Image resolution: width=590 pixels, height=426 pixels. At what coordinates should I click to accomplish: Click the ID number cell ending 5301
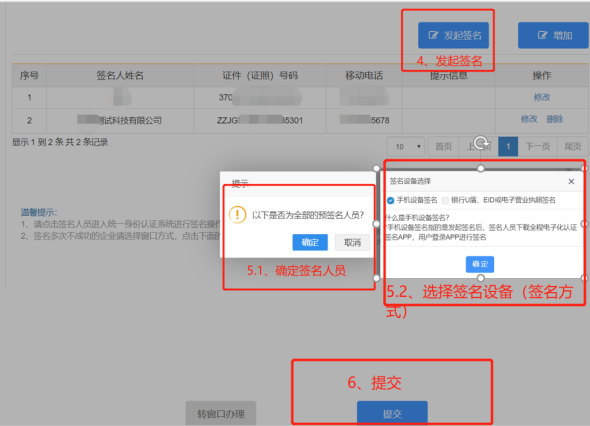coord(260,120)
